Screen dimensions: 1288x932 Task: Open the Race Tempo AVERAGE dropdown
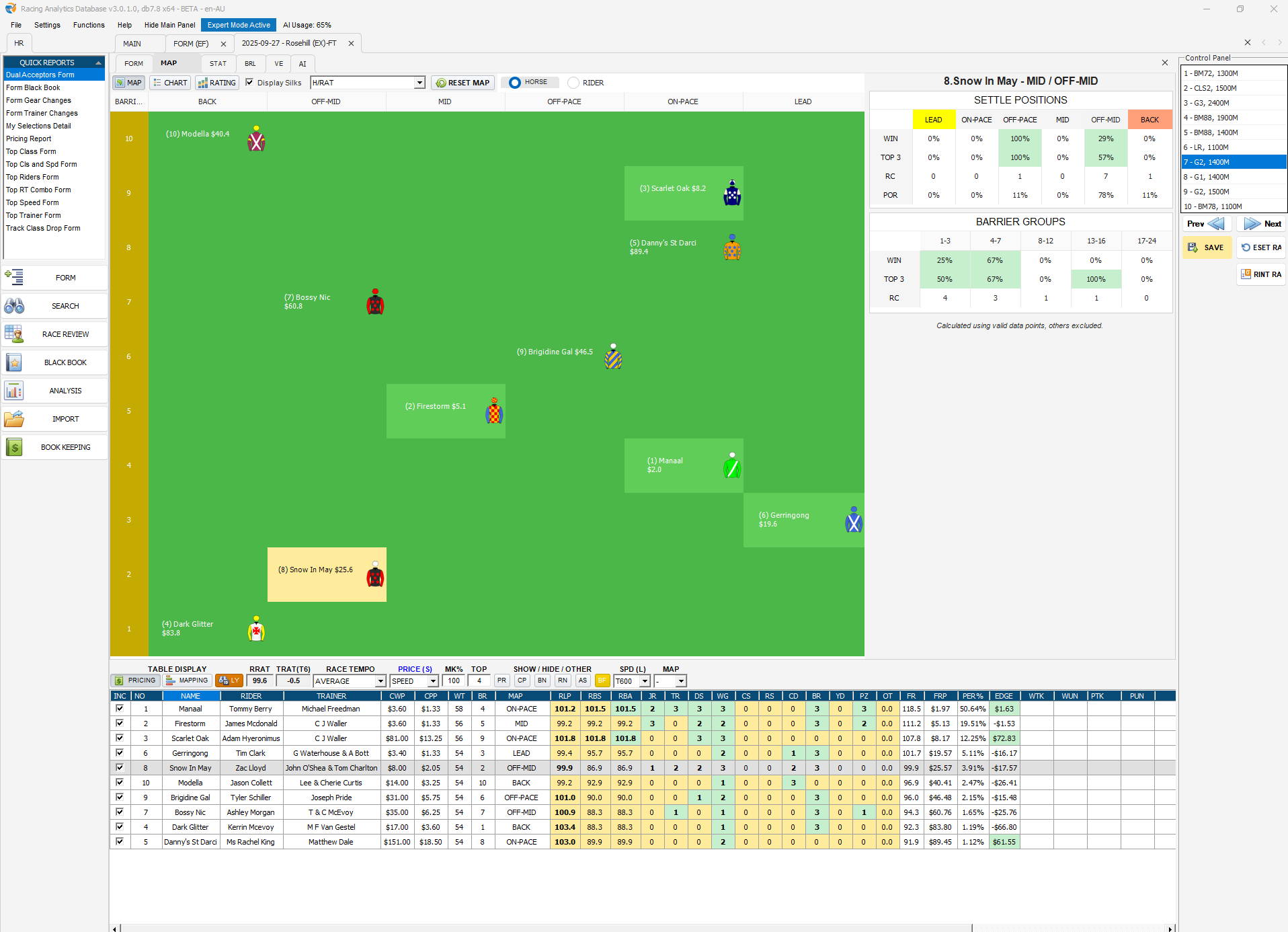point(380,681)
